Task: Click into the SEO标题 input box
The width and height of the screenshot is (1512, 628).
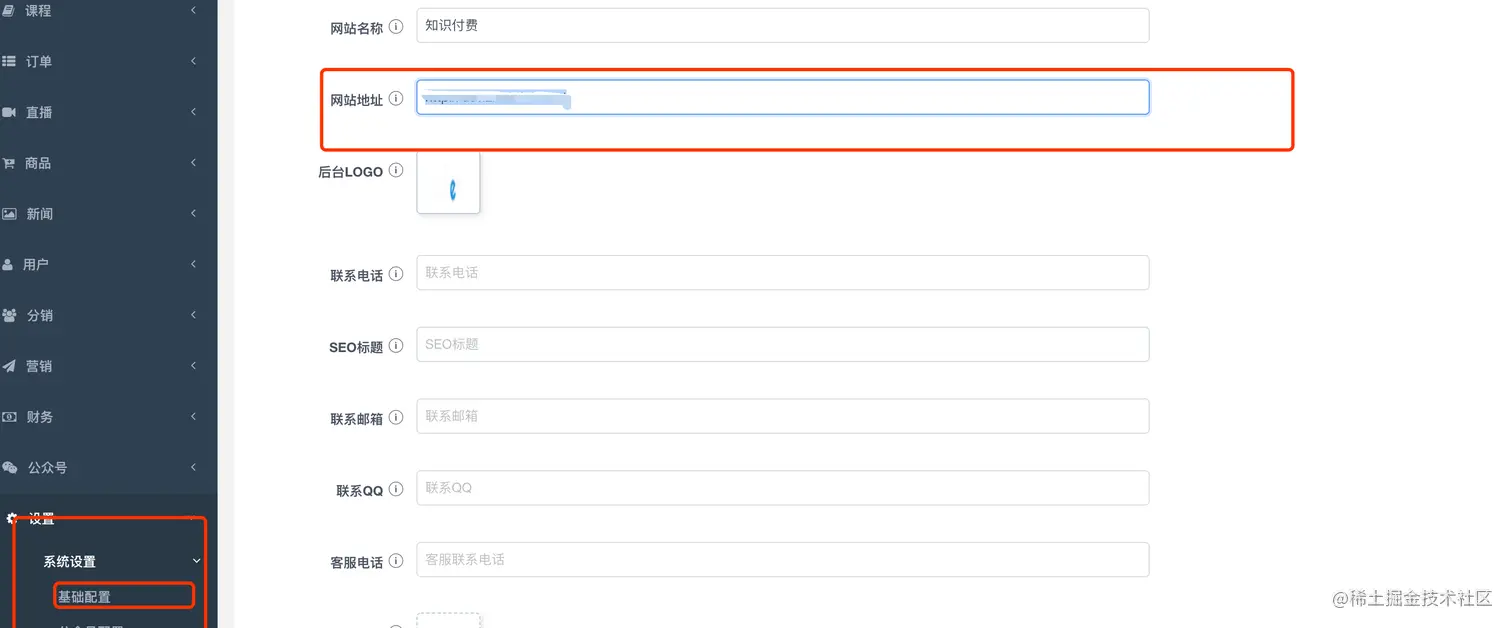Action: click(782, 345)
